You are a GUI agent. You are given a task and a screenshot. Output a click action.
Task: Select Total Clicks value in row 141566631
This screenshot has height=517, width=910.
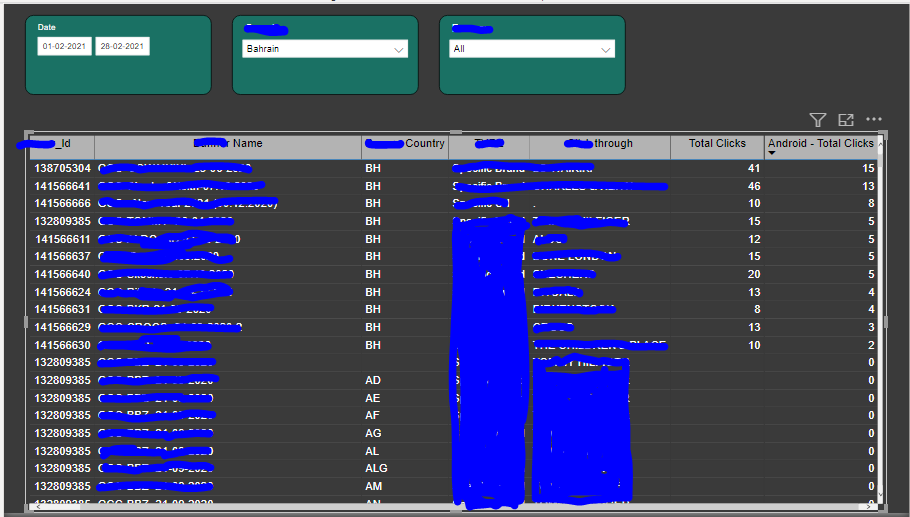[x=757, y=309]
